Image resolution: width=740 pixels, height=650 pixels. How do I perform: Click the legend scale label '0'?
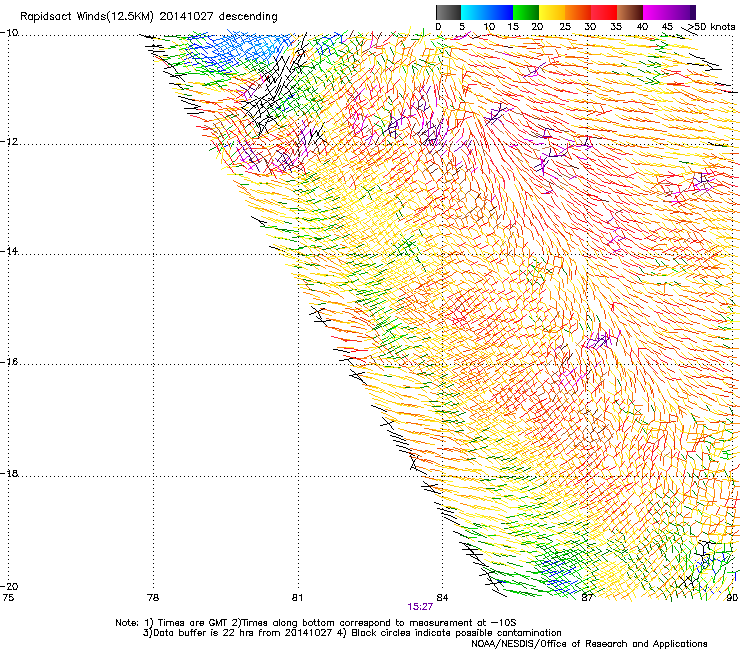click(438, 27)
